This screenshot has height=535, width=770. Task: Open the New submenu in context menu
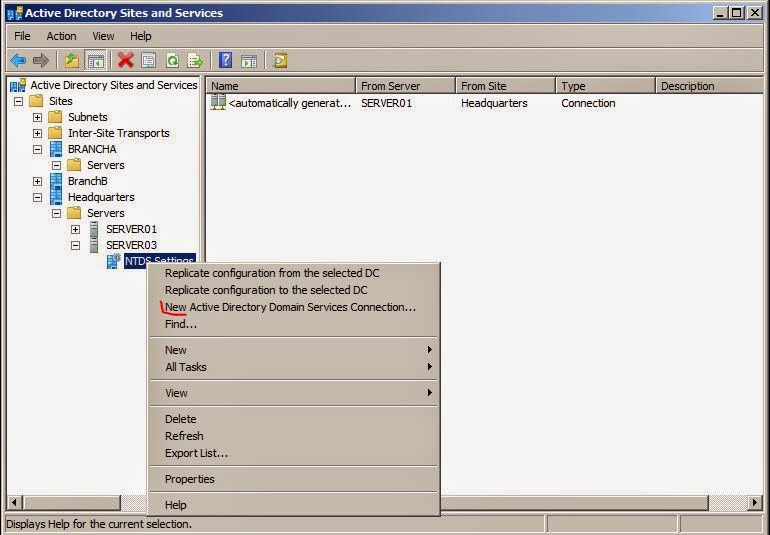tap(294, 350)
